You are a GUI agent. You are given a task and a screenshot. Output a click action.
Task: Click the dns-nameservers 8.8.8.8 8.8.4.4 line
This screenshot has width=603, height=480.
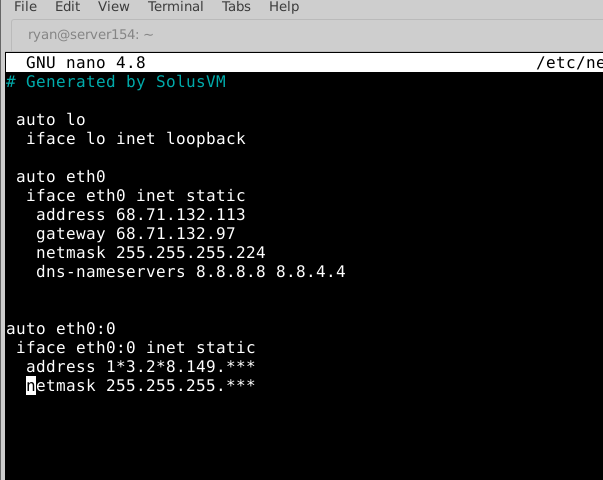coord(190,272)
